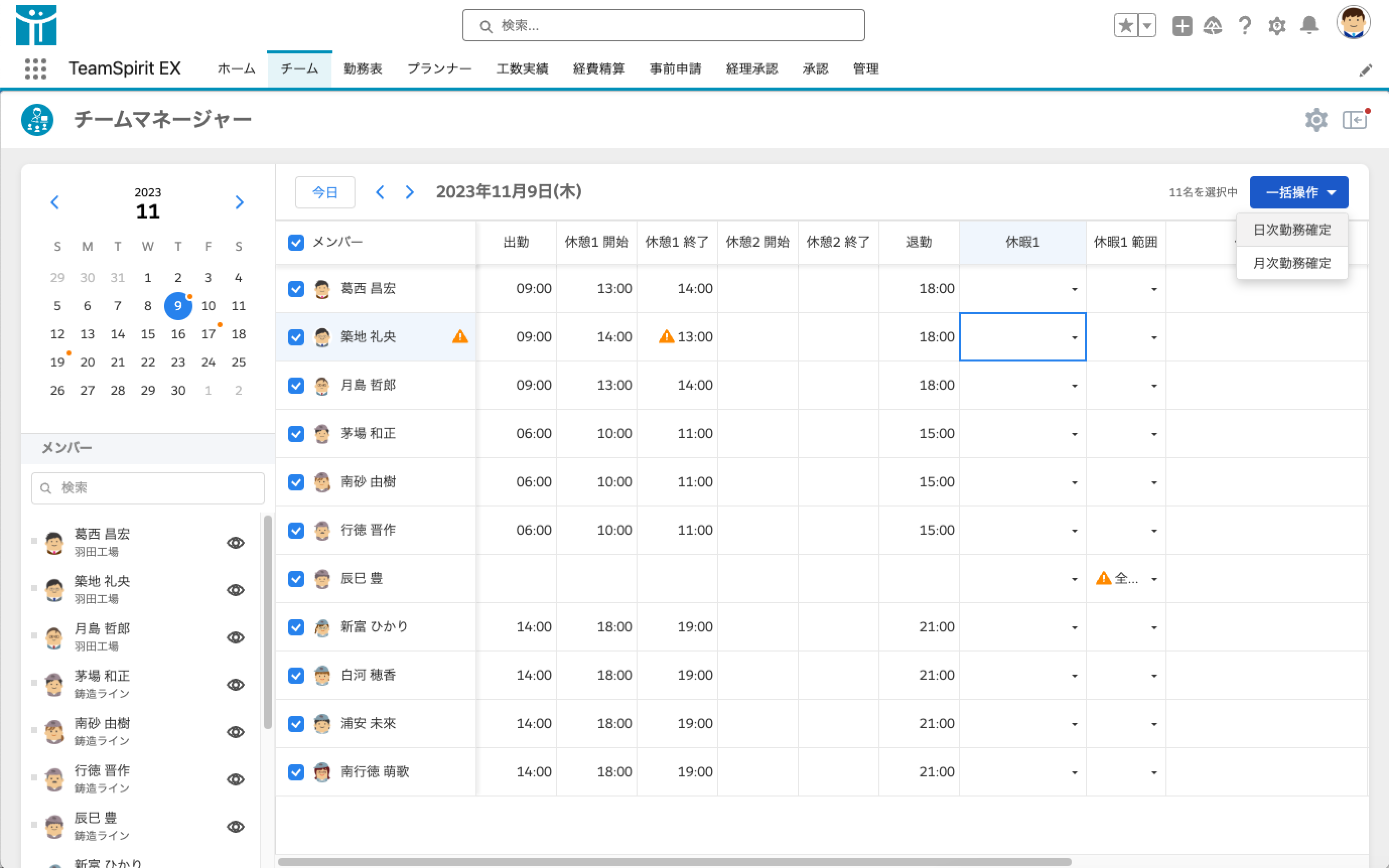Image resolution: width=1389 pixels, height=868 pixels.
Task: Open the app launcher grid icon
Action: pyautogui.click(x=36, y=69)
